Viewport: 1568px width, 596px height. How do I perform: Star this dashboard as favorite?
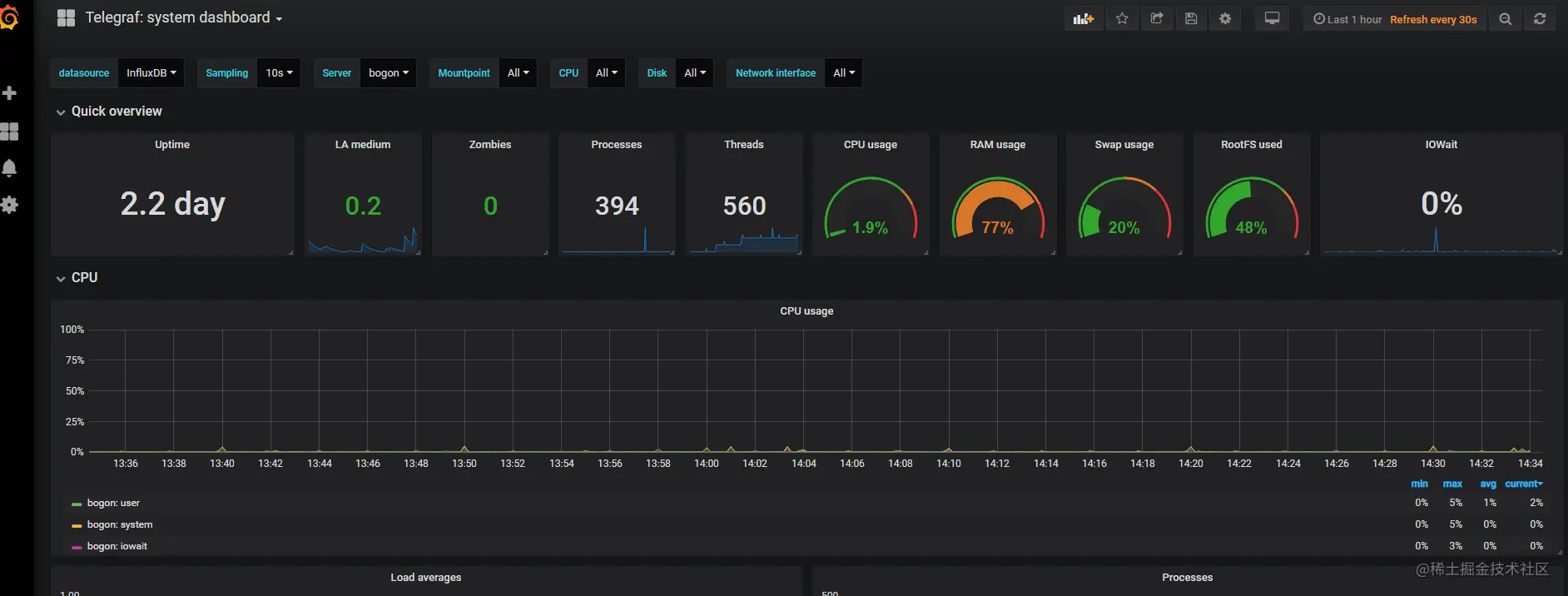[1122, 18]
